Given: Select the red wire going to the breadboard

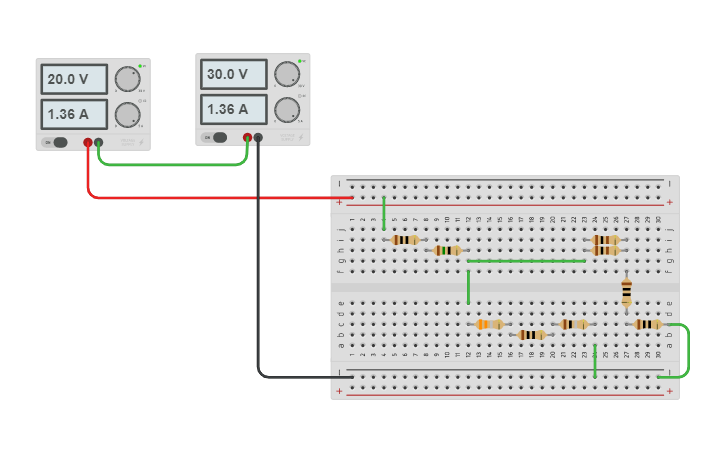Looking at the screenshot, I should pos(200,198).
